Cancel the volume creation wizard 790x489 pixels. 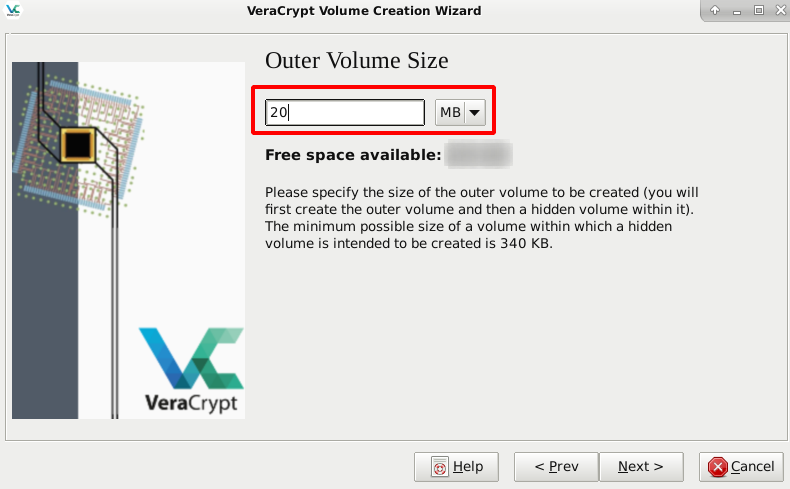(x=741, y=467)
